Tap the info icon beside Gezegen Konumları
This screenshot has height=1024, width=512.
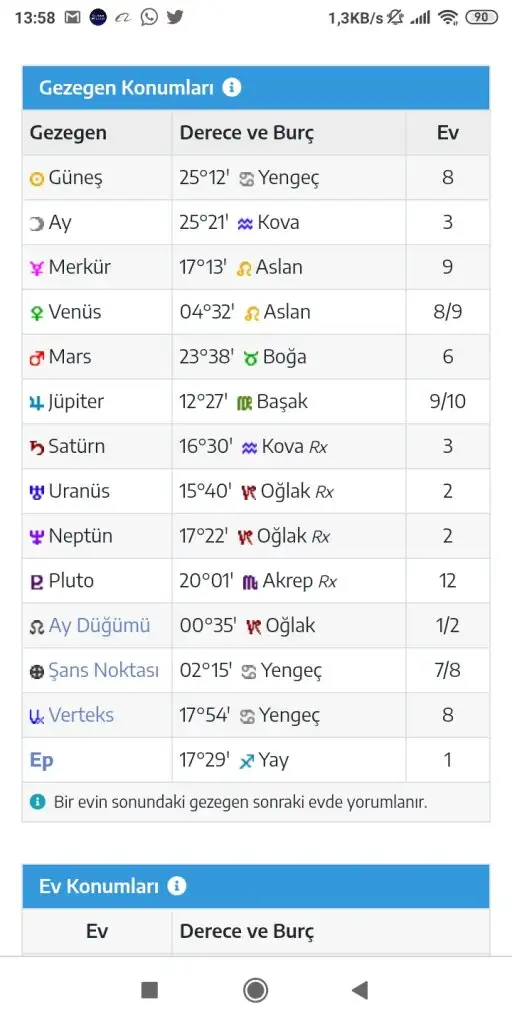coord(231,88)
